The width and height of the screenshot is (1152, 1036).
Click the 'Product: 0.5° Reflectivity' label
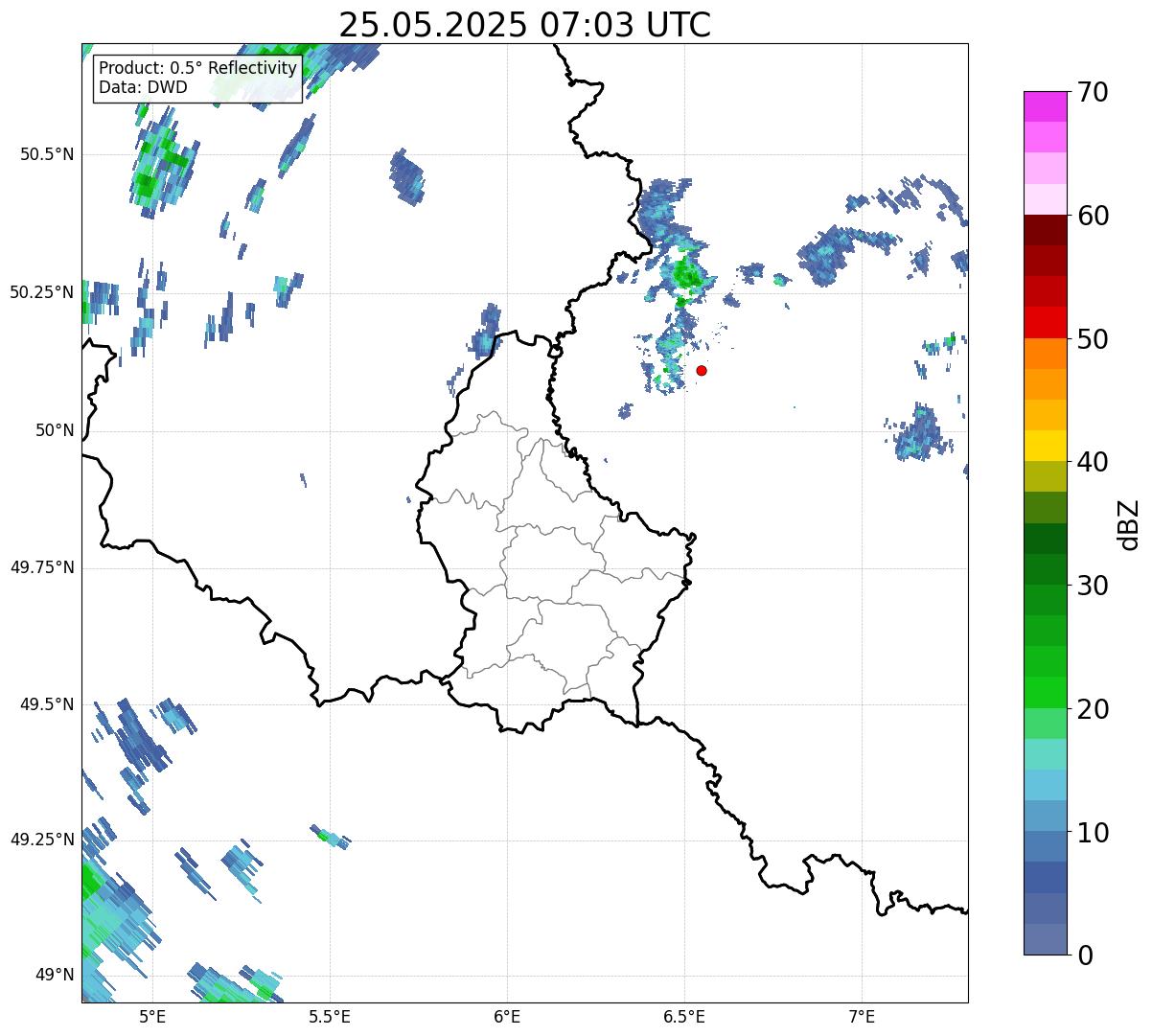(x=198, y=68)
